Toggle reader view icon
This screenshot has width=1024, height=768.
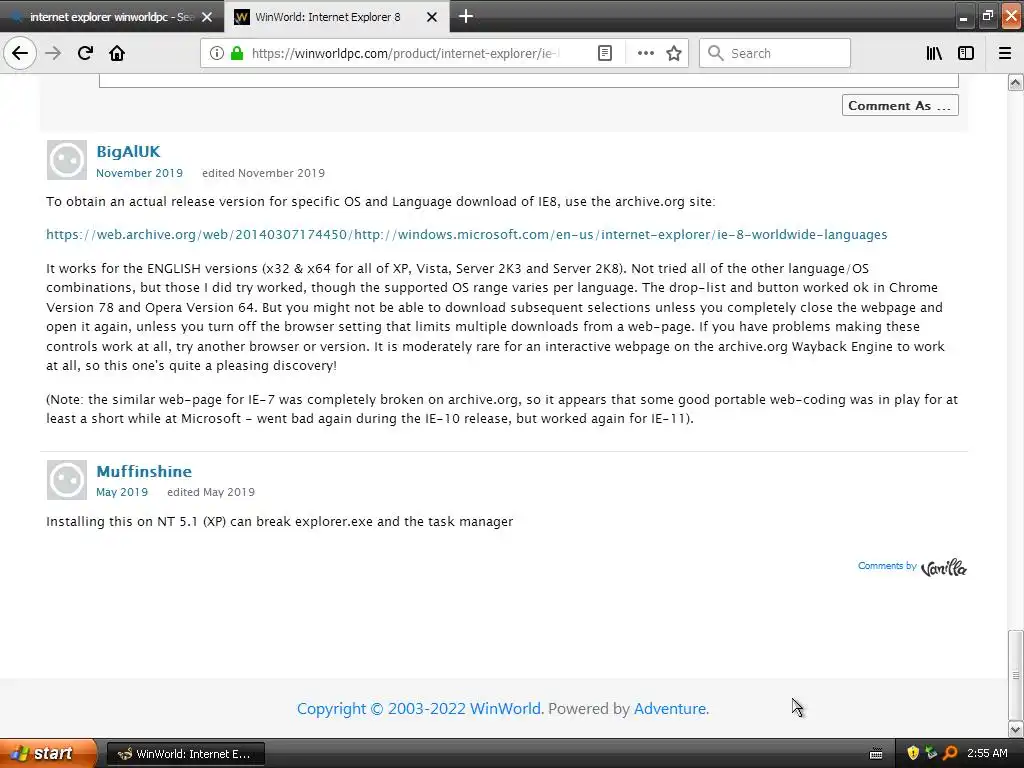605,53
